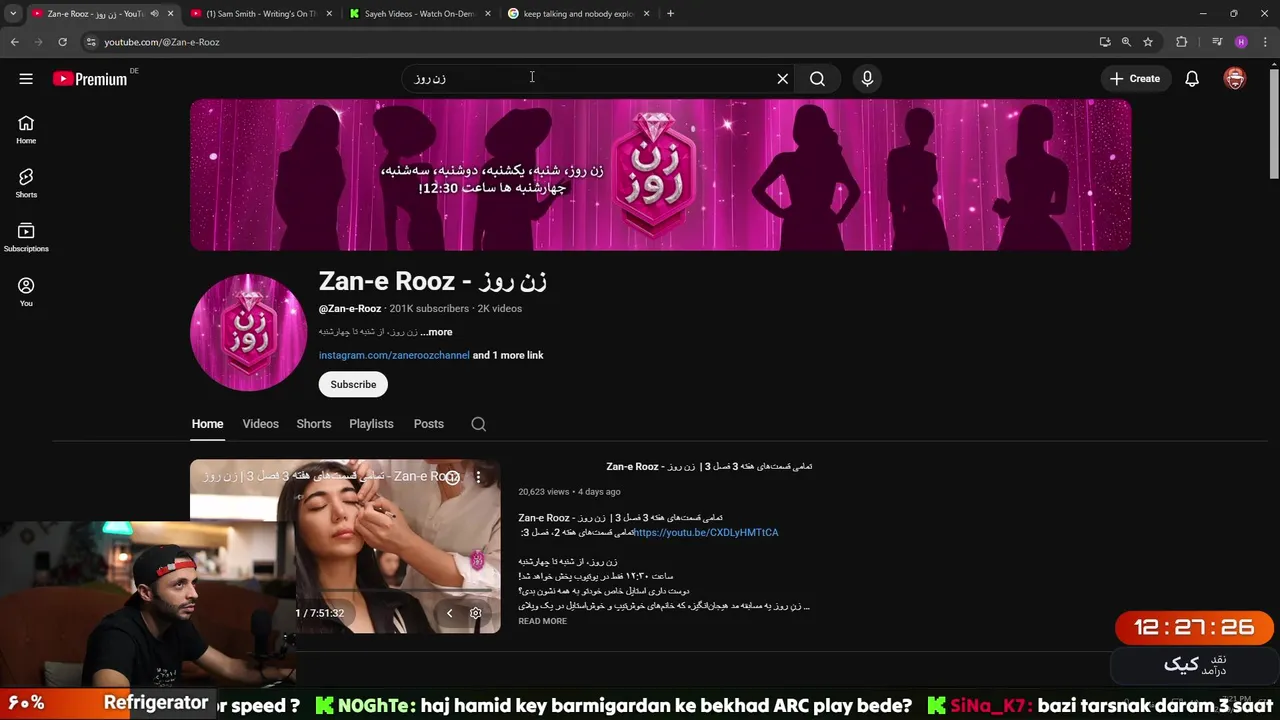
Task: Open Chrome zoom magnifier in address bar
Action: [x=1126, y=42]
